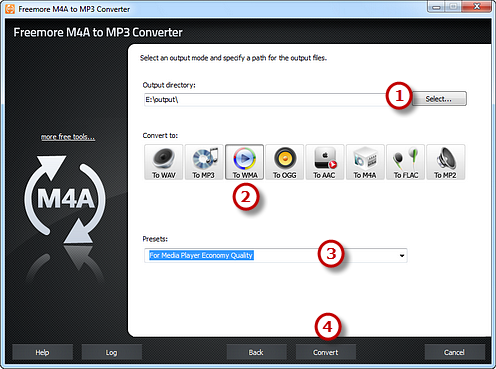Pick the To FLAC format icon
The width and height of the screenshot is (496, 369).
[x=406, y=162]
